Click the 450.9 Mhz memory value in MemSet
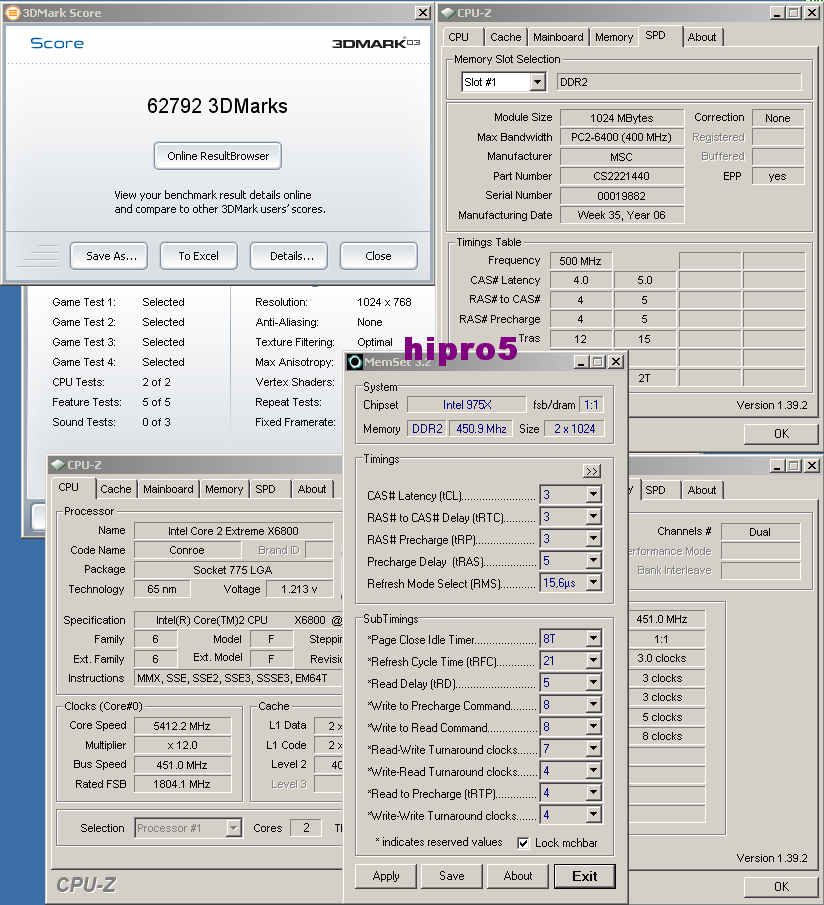Image resolution: width=824 pixels, height=905 pixels. coord(481,429)
